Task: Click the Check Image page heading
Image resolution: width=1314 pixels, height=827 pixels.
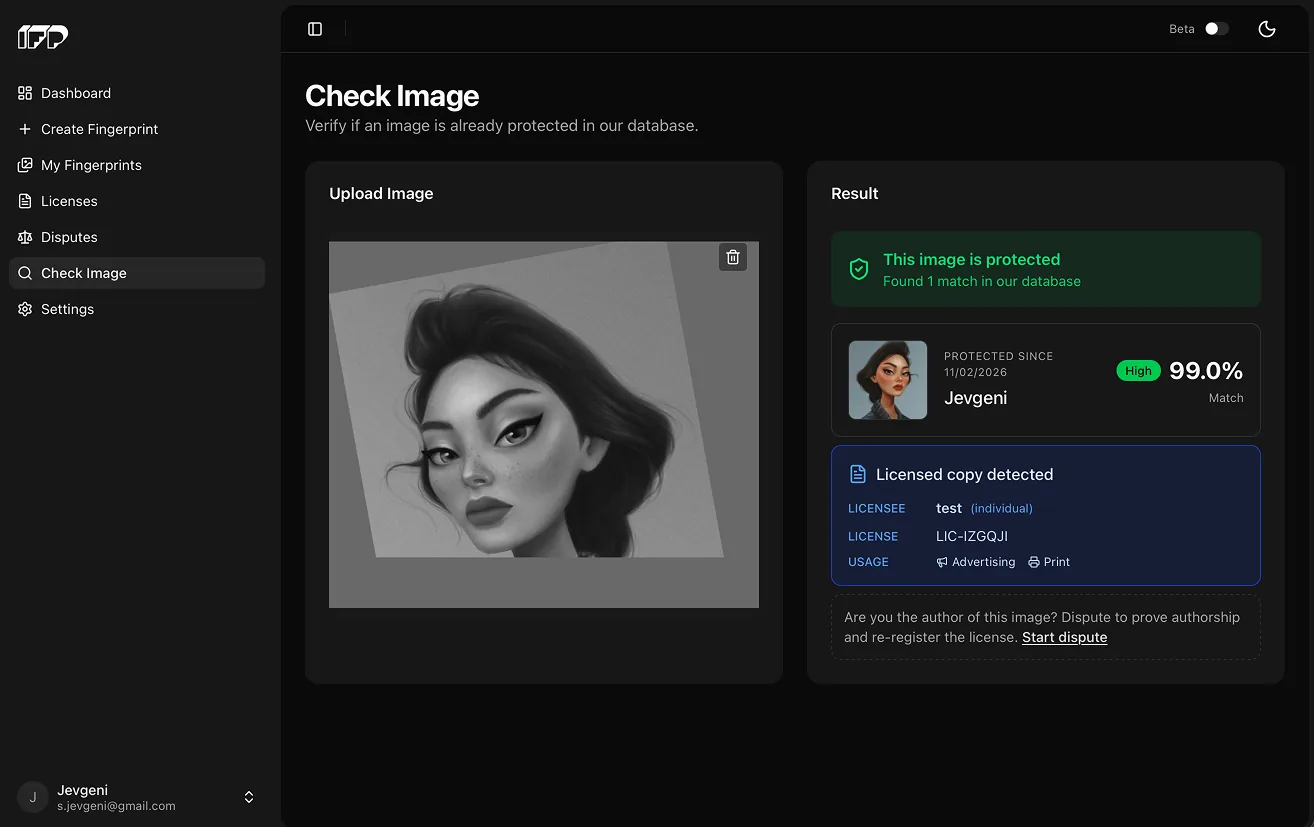Action: (392, 96)
